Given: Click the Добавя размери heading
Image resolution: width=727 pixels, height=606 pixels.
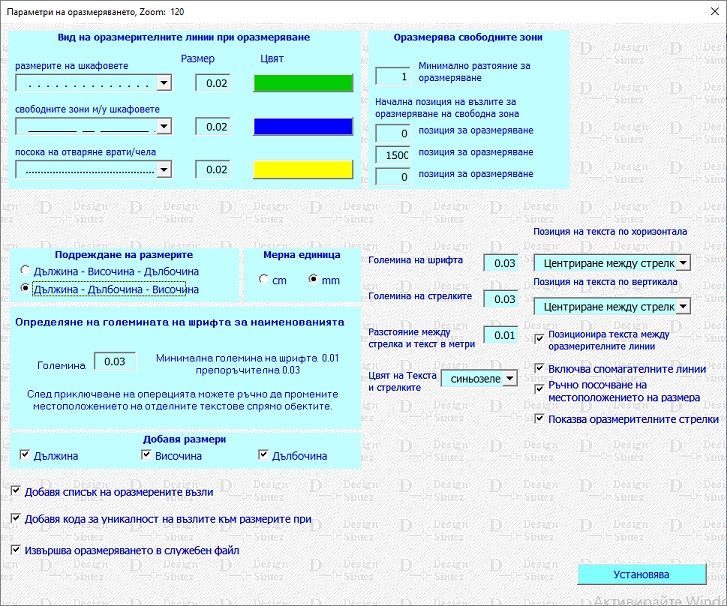Looking at the screenshot, I should click(185, 439).
